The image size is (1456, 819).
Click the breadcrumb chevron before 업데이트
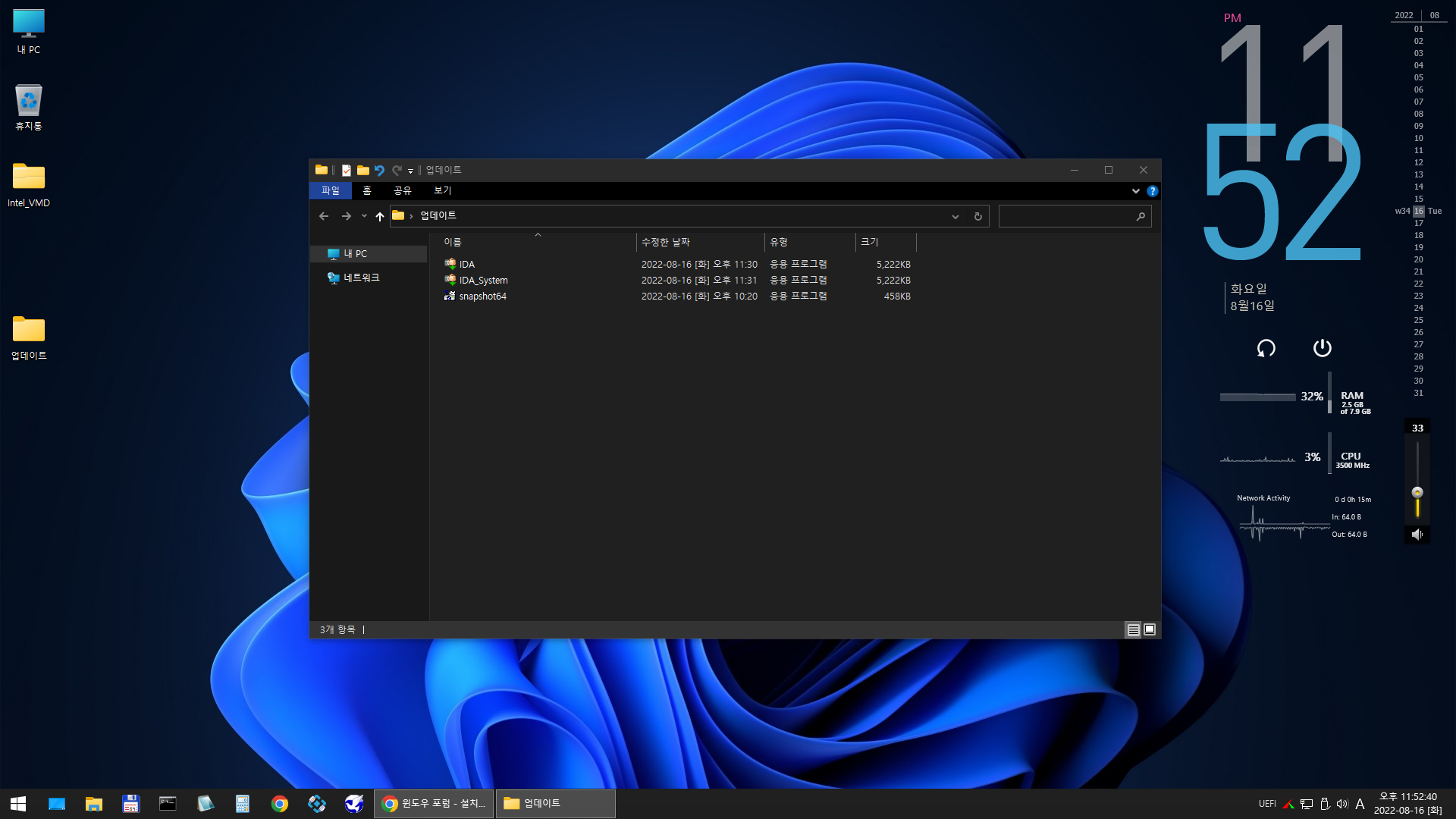pos(411,216)
